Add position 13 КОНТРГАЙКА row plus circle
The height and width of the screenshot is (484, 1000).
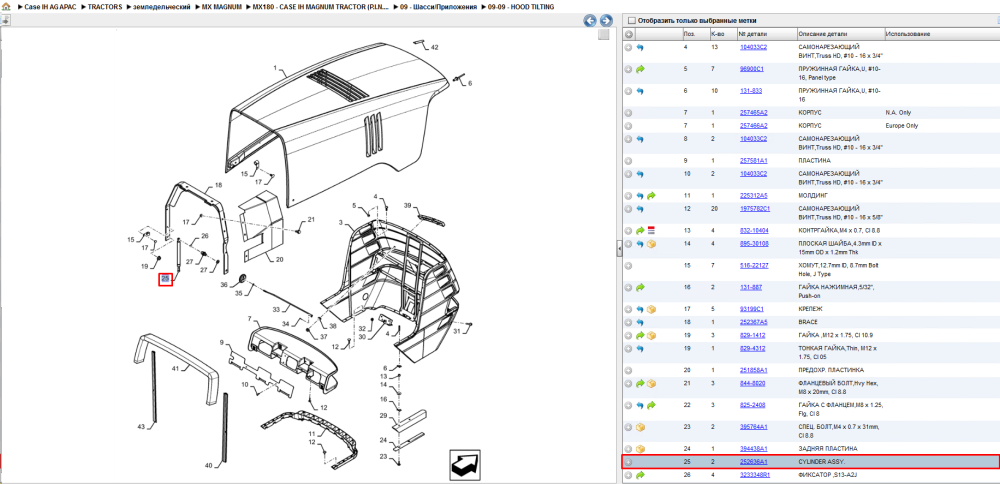pyautogui.click(x=628, y=230)
